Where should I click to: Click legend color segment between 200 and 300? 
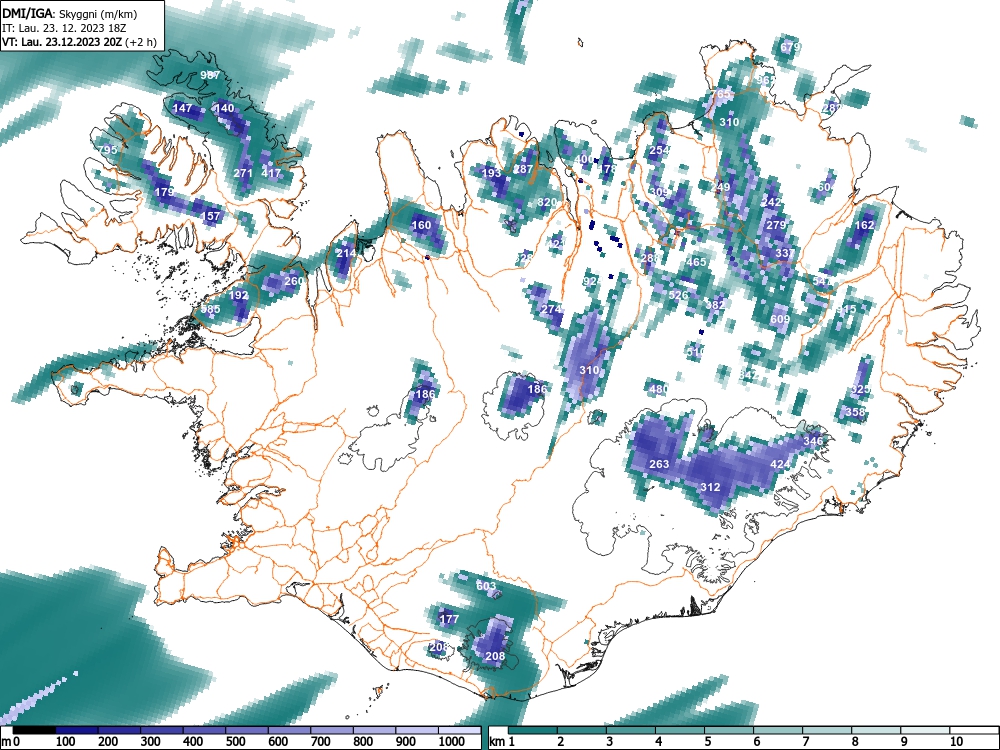[119, 731]
